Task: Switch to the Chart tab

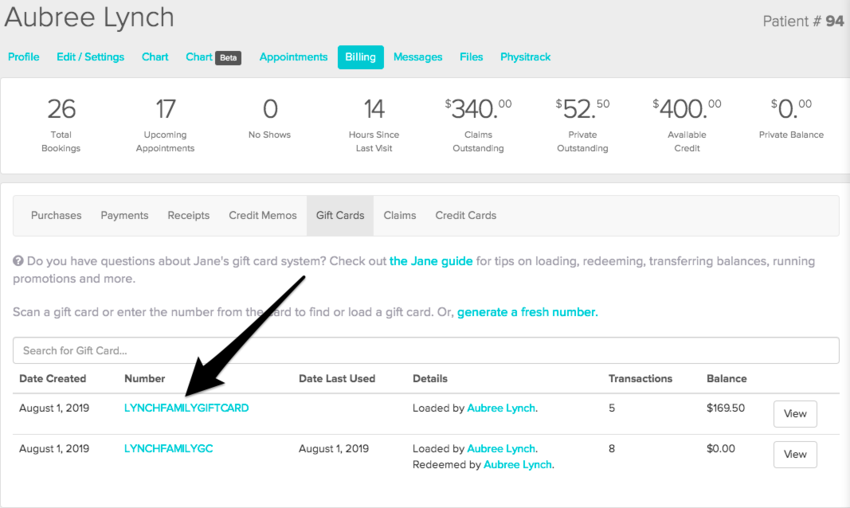Action: coord(155,57)
